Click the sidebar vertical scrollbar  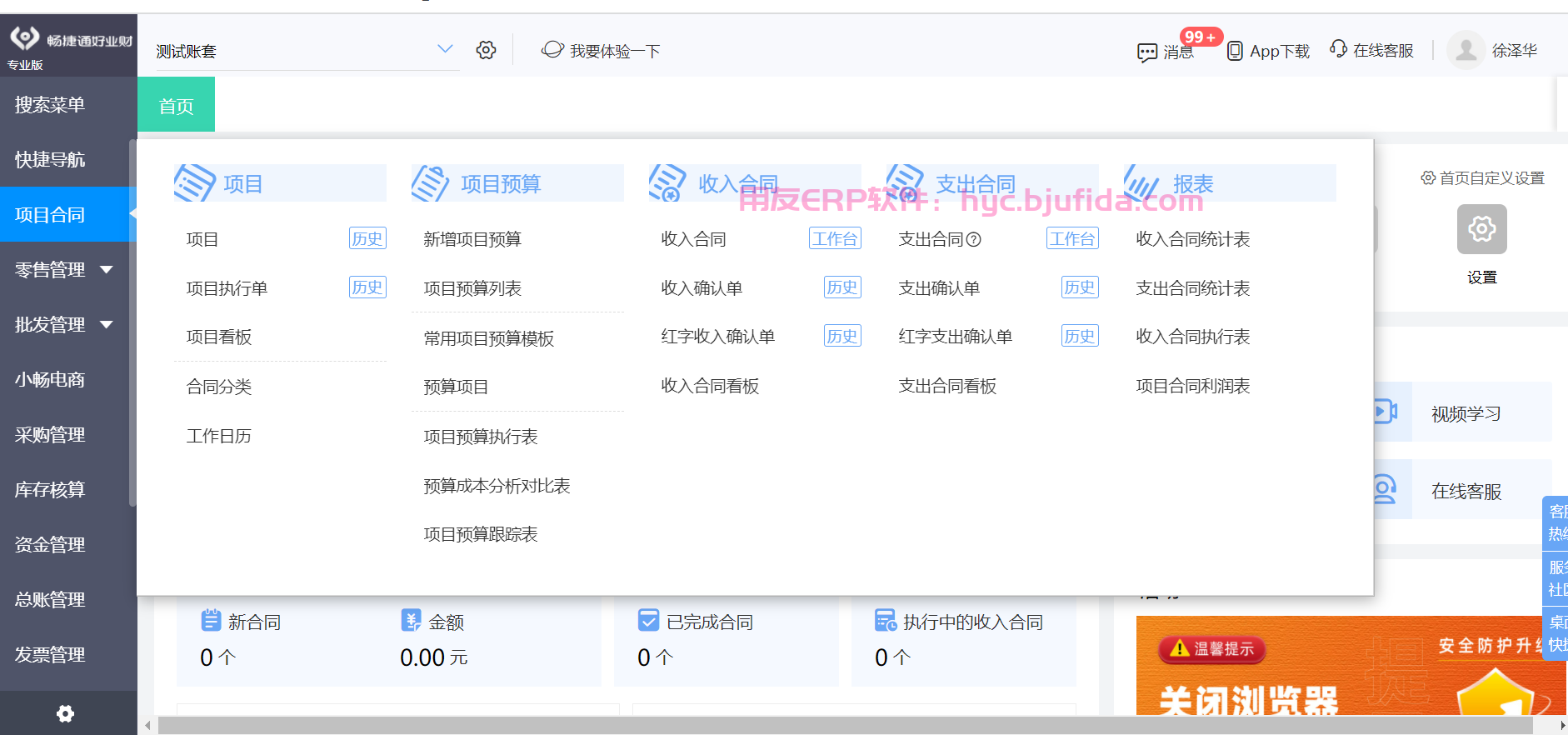click(132, 323)
